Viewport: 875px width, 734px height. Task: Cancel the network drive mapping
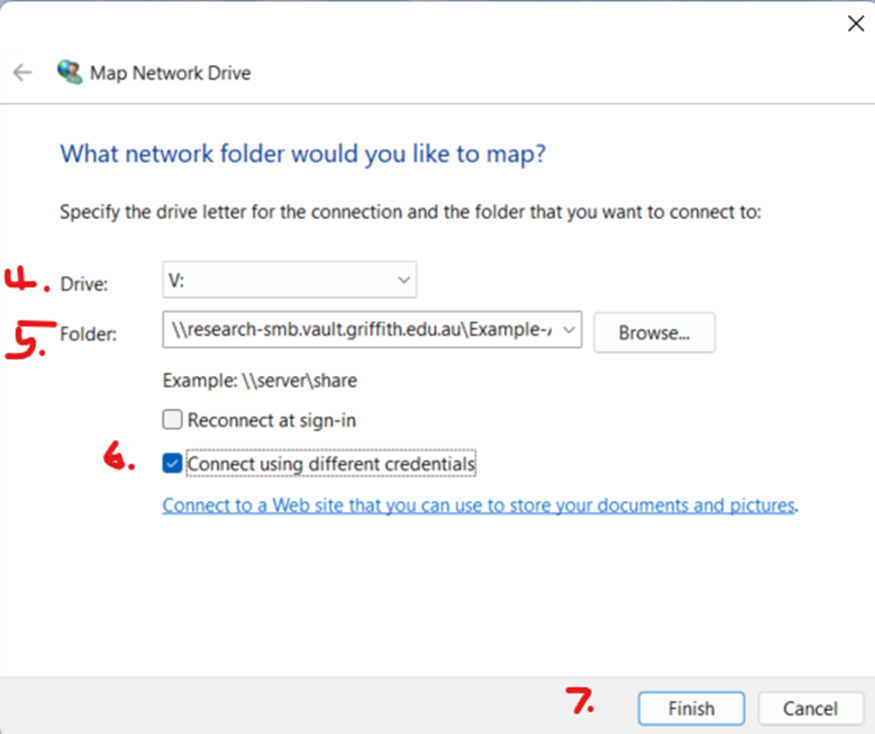[x=810, y=708]
